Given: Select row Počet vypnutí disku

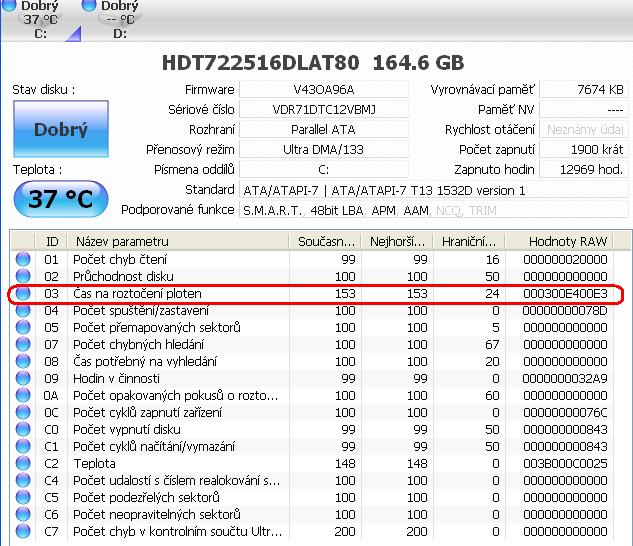Looking at the screenshot, I should [312, 429].
